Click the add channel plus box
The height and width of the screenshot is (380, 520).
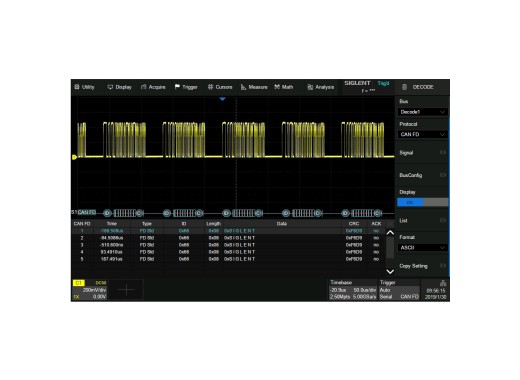[x=127, y=290]
